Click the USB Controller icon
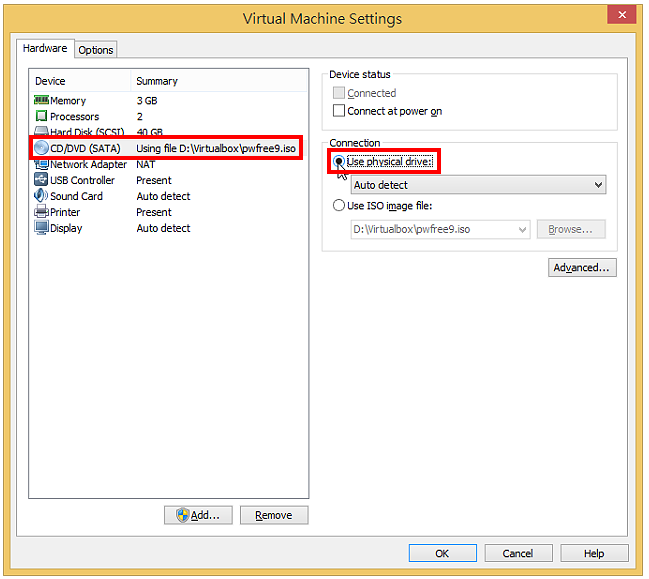Screen dimensions: 649x579 (41, 180)
